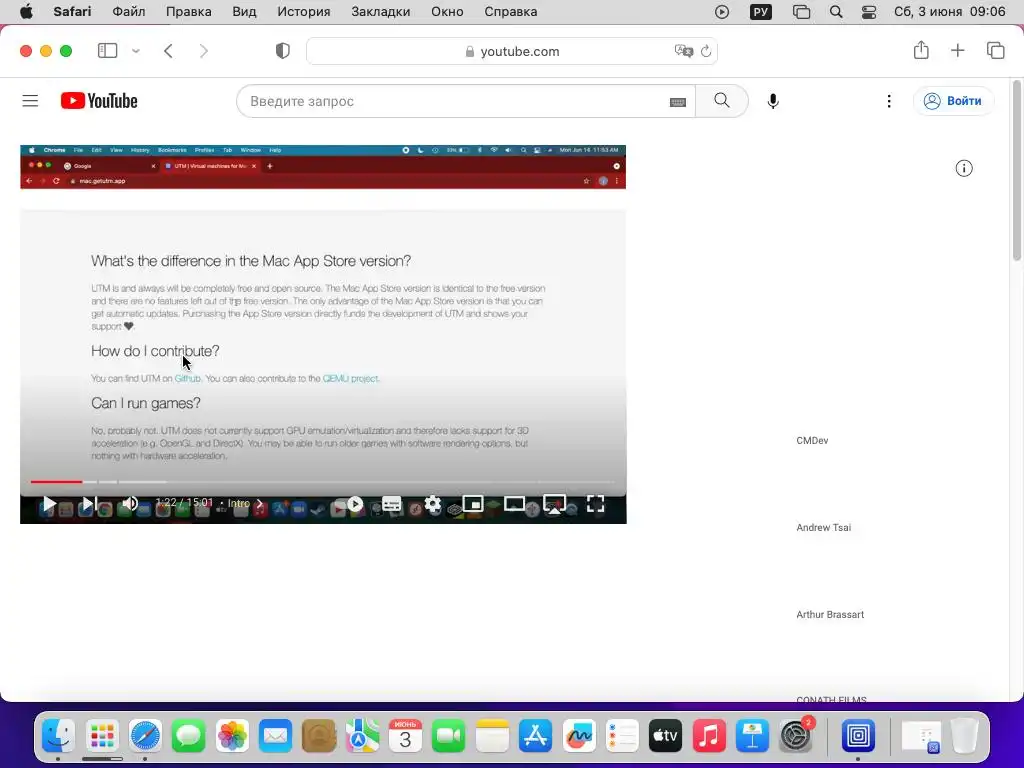Open Messages from the Dock
1024x768 pixels.
(189, 737)
